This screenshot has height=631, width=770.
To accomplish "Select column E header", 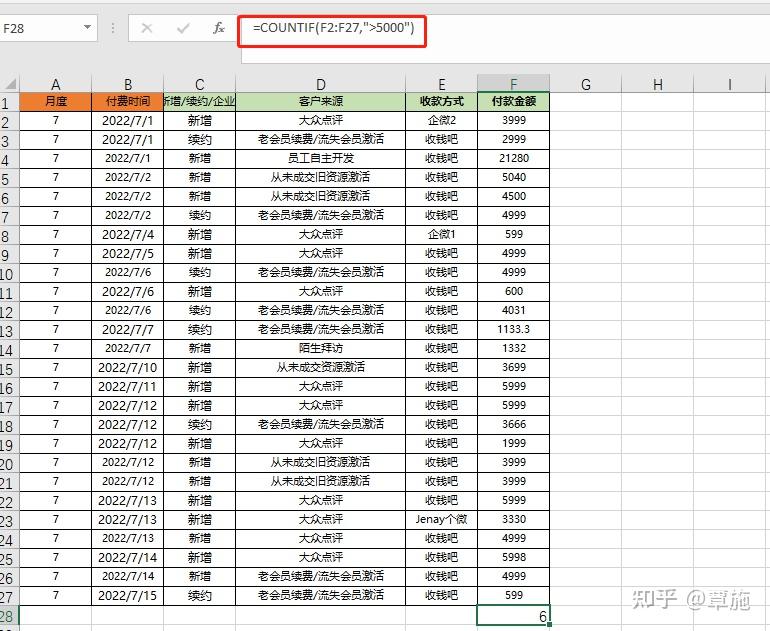I will tap(441, 84).
